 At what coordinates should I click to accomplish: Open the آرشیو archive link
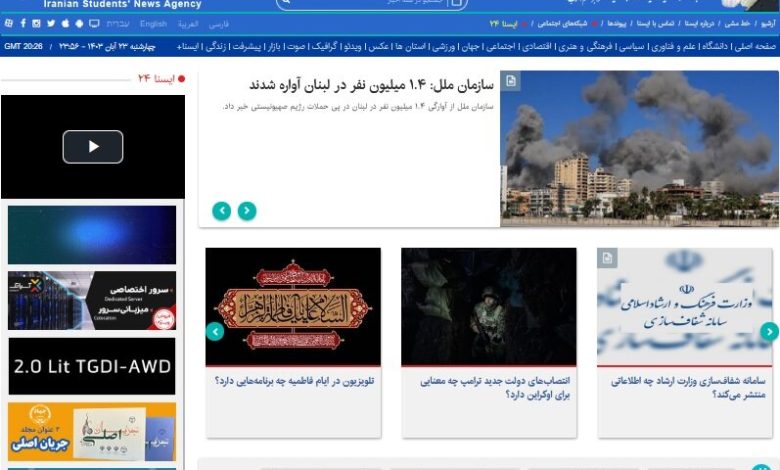tap(768, 23)
